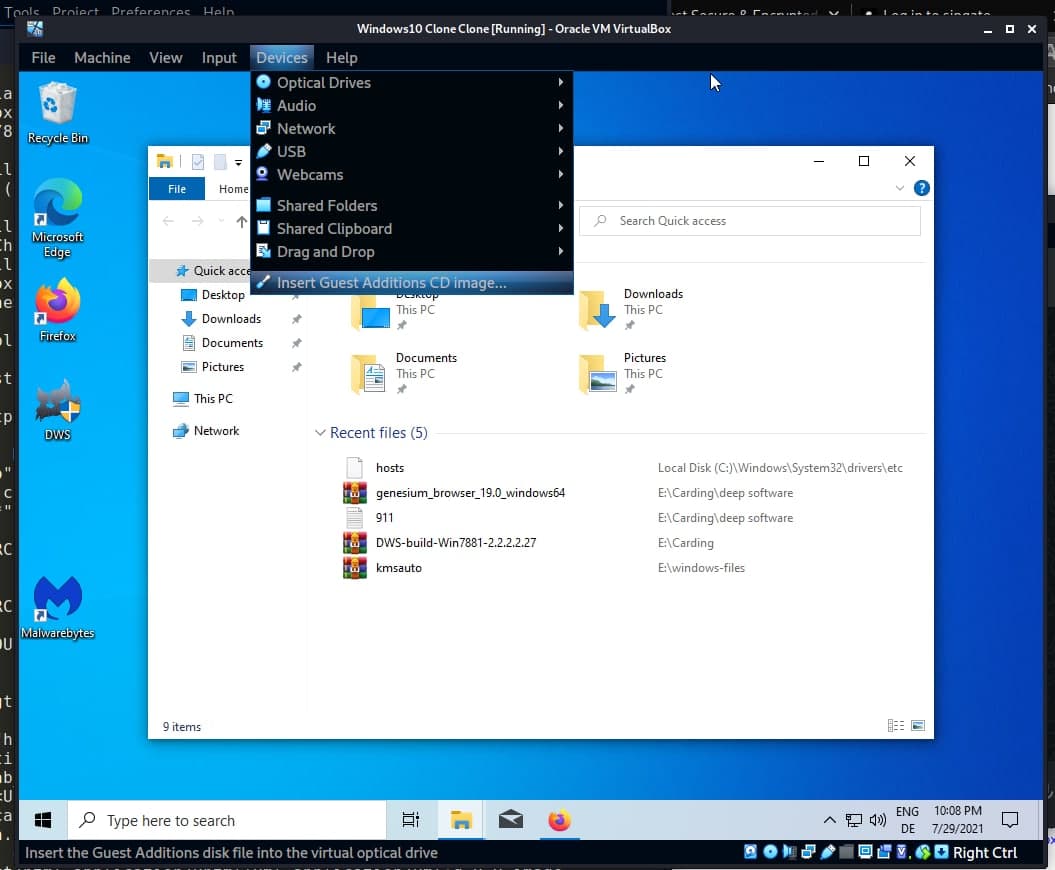Open the File tab in File Explorer
This screenshot has width=1055, height=870.
tap(177, 189)
